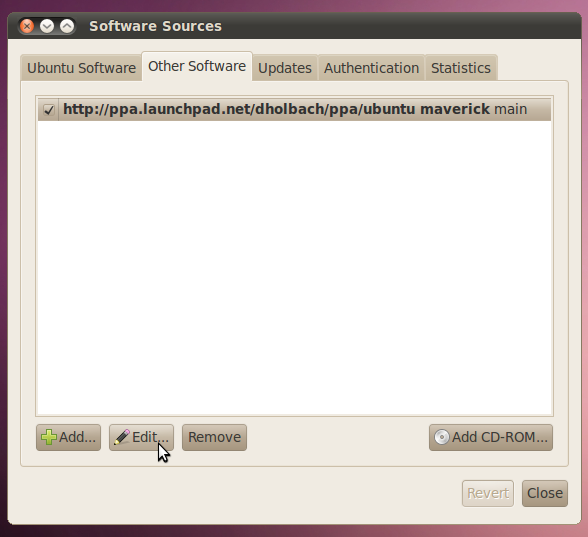Click the Add... button with plus icon
The image size is (588, 537).
68,437
